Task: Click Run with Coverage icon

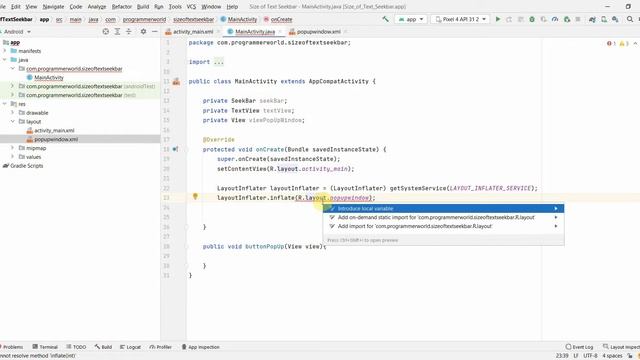Action: click(x=543, y=19)
